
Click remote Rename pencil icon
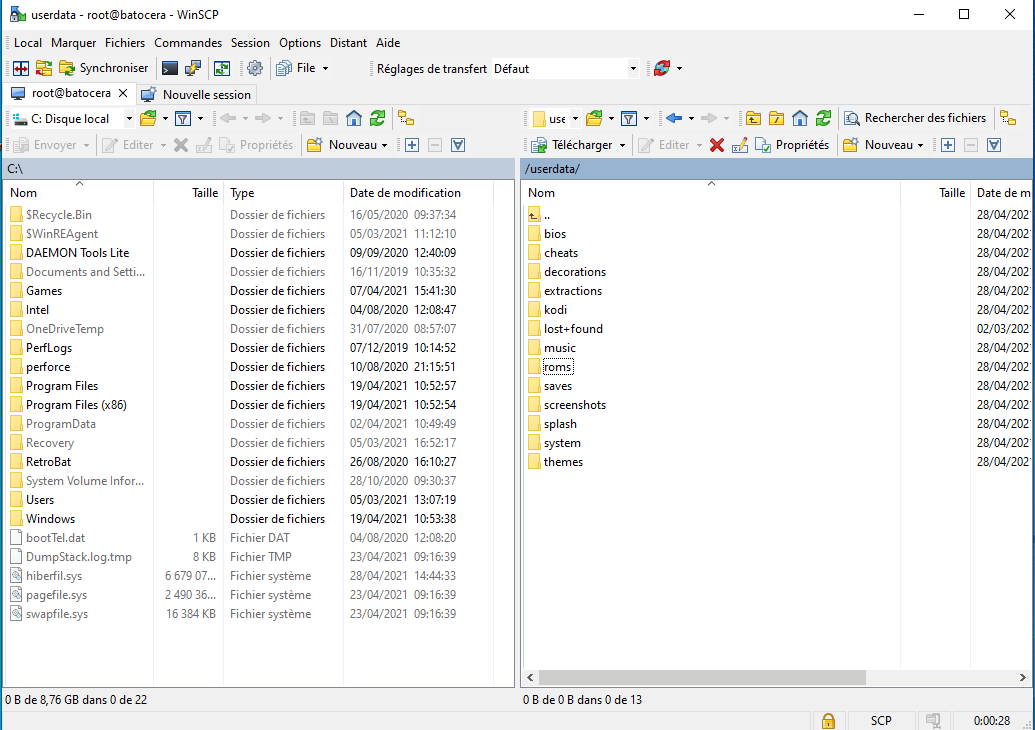740,145
